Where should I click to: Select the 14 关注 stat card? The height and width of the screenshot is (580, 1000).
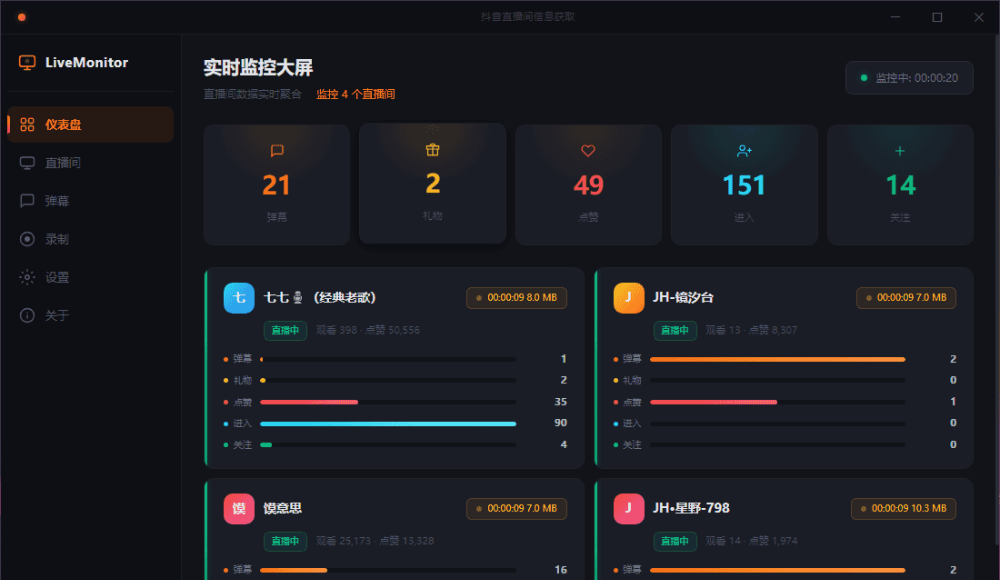point(900,185)
